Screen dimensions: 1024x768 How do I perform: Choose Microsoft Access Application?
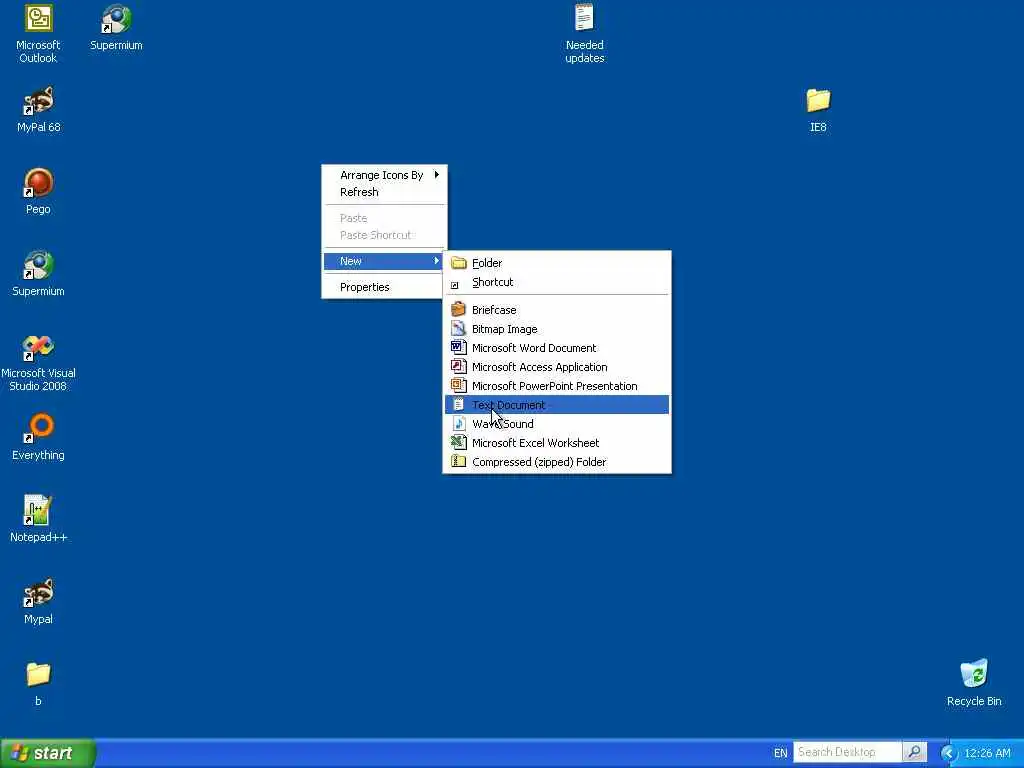pyautogui.click(x=557, y=366)
